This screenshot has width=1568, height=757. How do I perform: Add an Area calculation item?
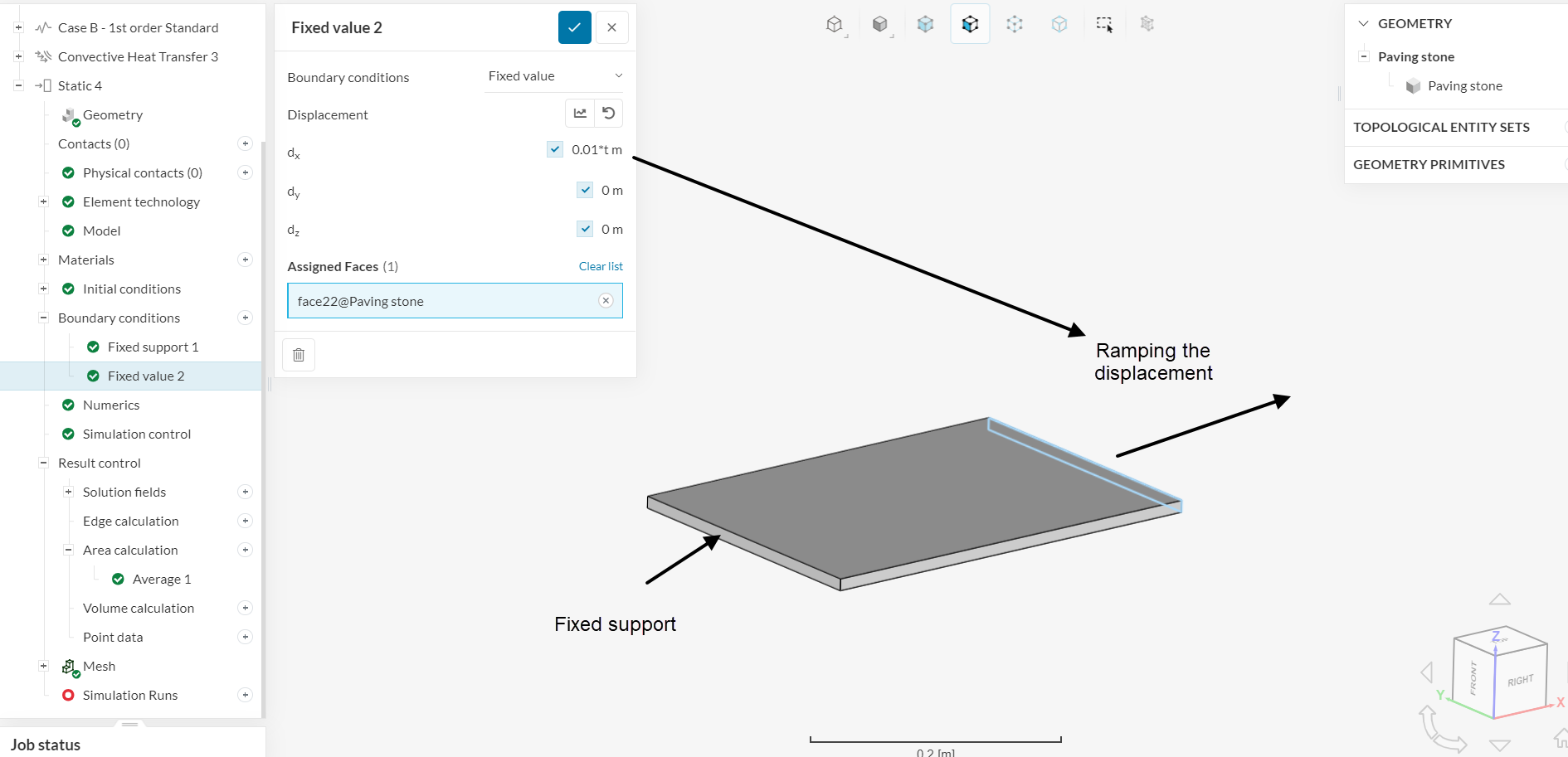(245, 550)
